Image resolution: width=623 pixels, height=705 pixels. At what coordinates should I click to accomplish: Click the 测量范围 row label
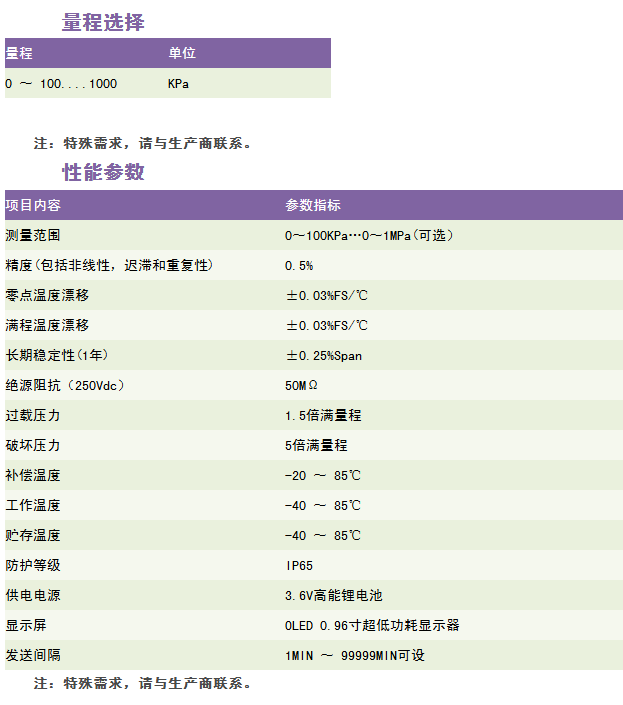[33, 235]
